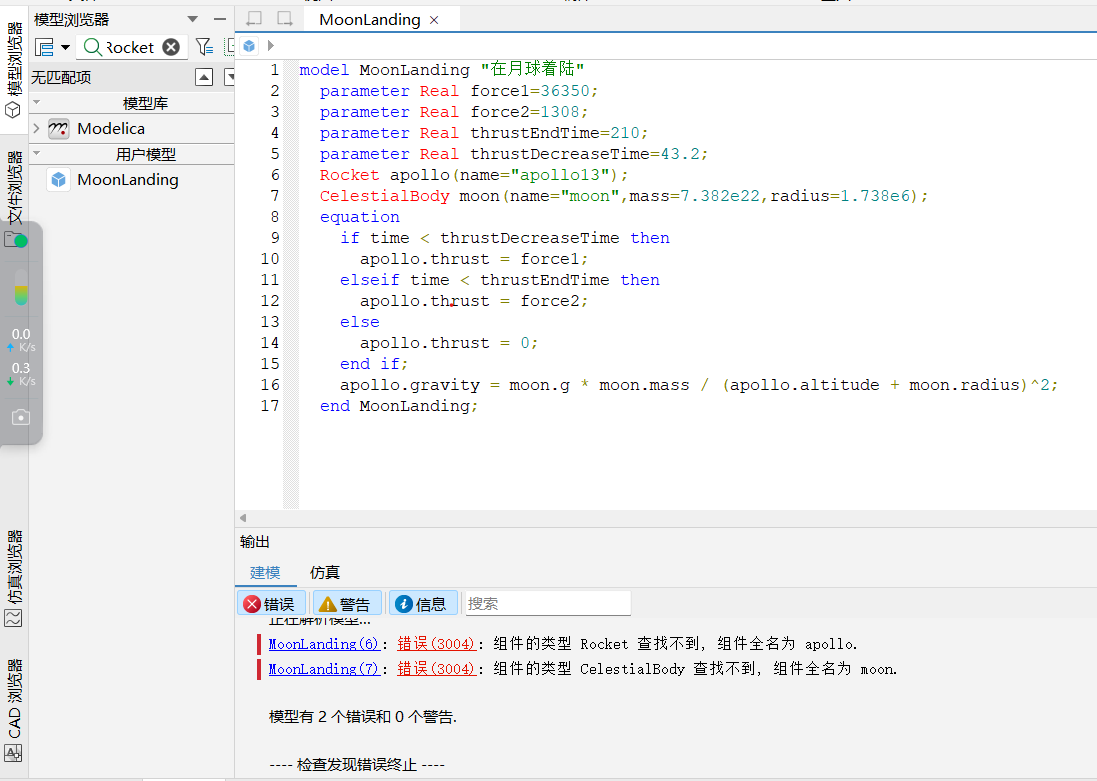Click the screenshot camera icon on widget
Viewport: 1097px width, 781px height.
pos(21,417)
